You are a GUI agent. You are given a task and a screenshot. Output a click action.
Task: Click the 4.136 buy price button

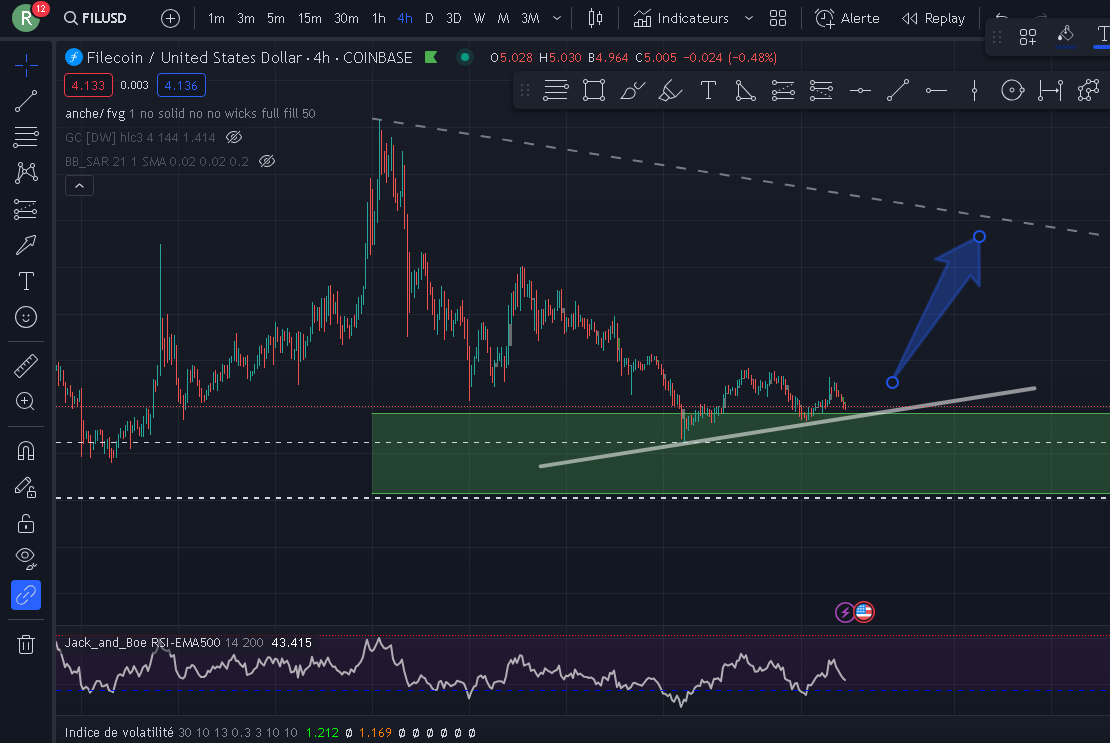click(x=181, y=86)
